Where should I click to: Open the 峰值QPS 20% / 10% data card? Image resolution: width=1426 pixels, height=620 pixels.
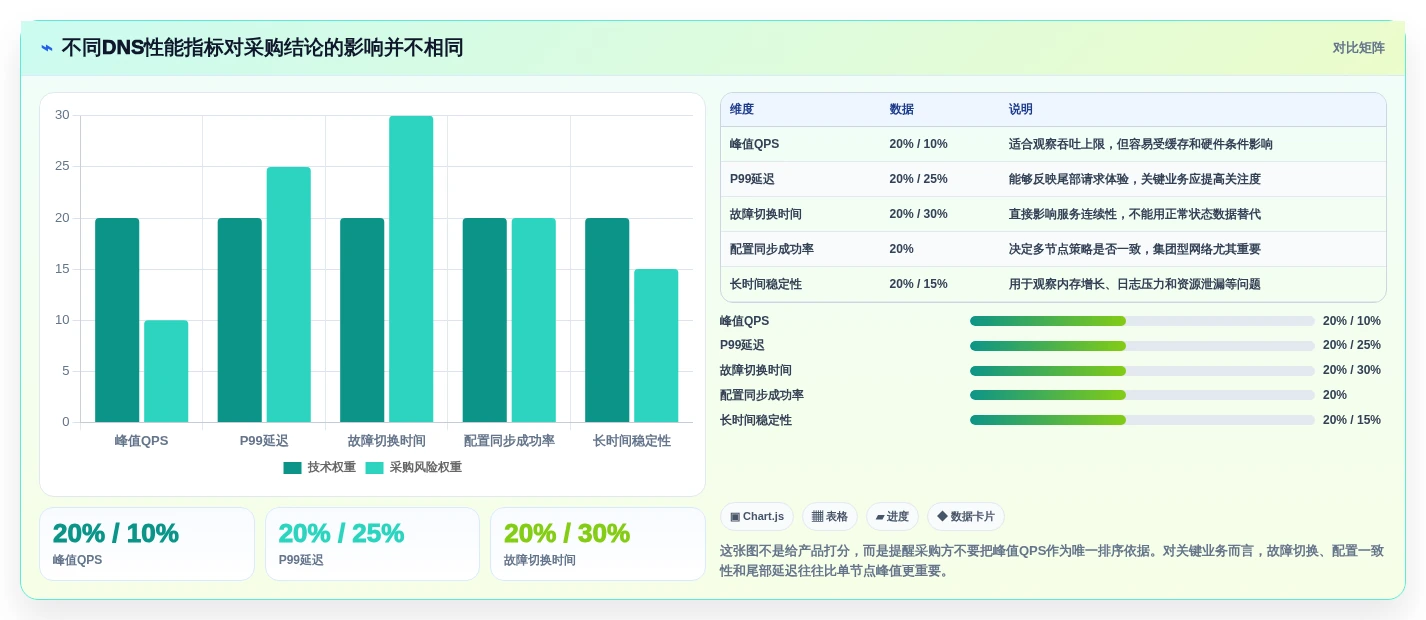tap(147, 544)
